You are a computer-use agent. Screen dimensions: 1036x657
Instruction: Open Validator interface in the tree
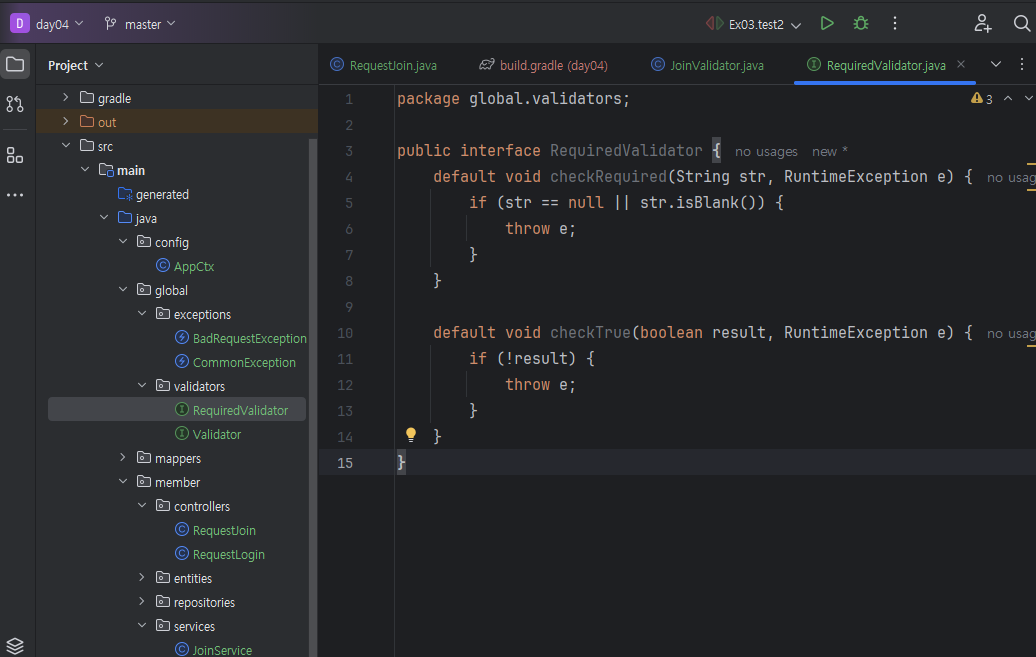pos(216,434)
